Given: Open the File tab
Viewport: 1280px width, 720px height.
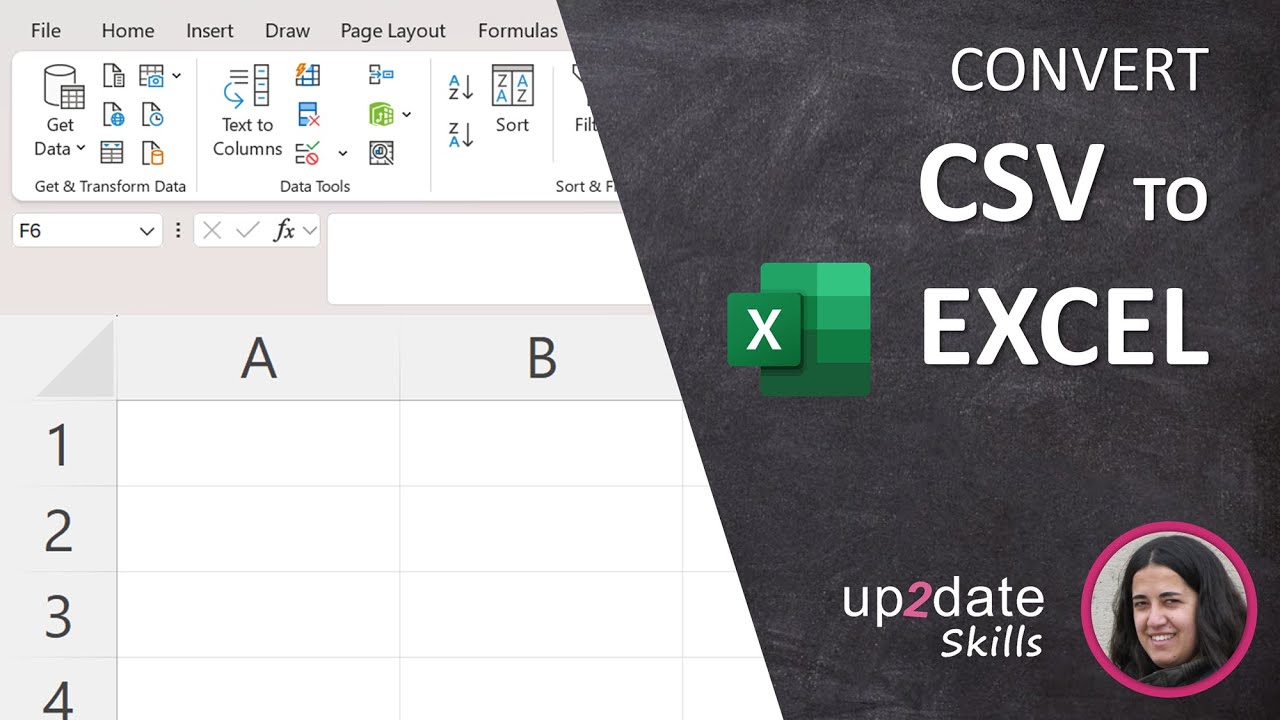Looking at the screenshot, I should 46,31.
